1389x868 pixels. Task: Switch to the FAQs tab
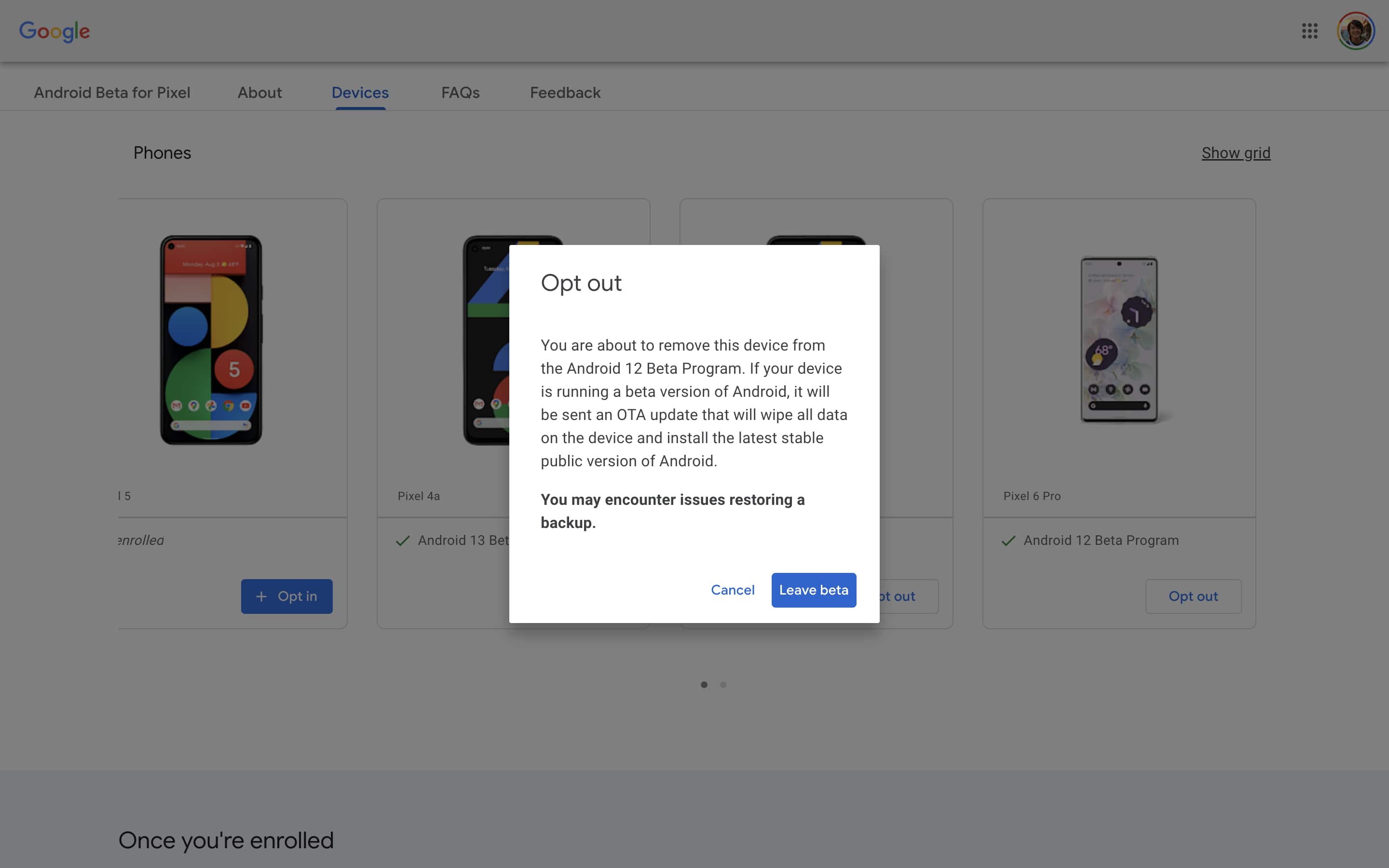tap(460, 93)
